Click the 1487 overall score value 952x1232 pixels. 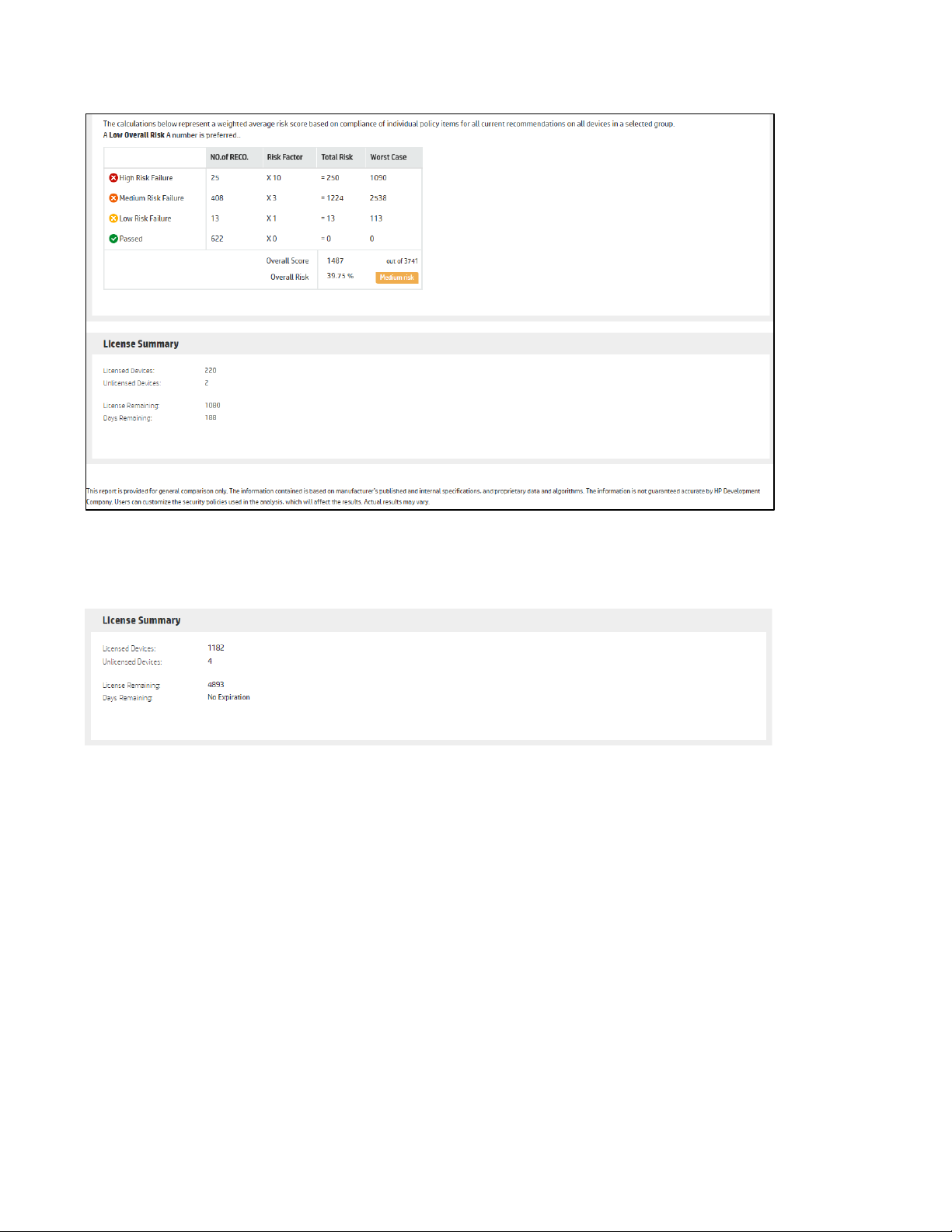point(335,261)
